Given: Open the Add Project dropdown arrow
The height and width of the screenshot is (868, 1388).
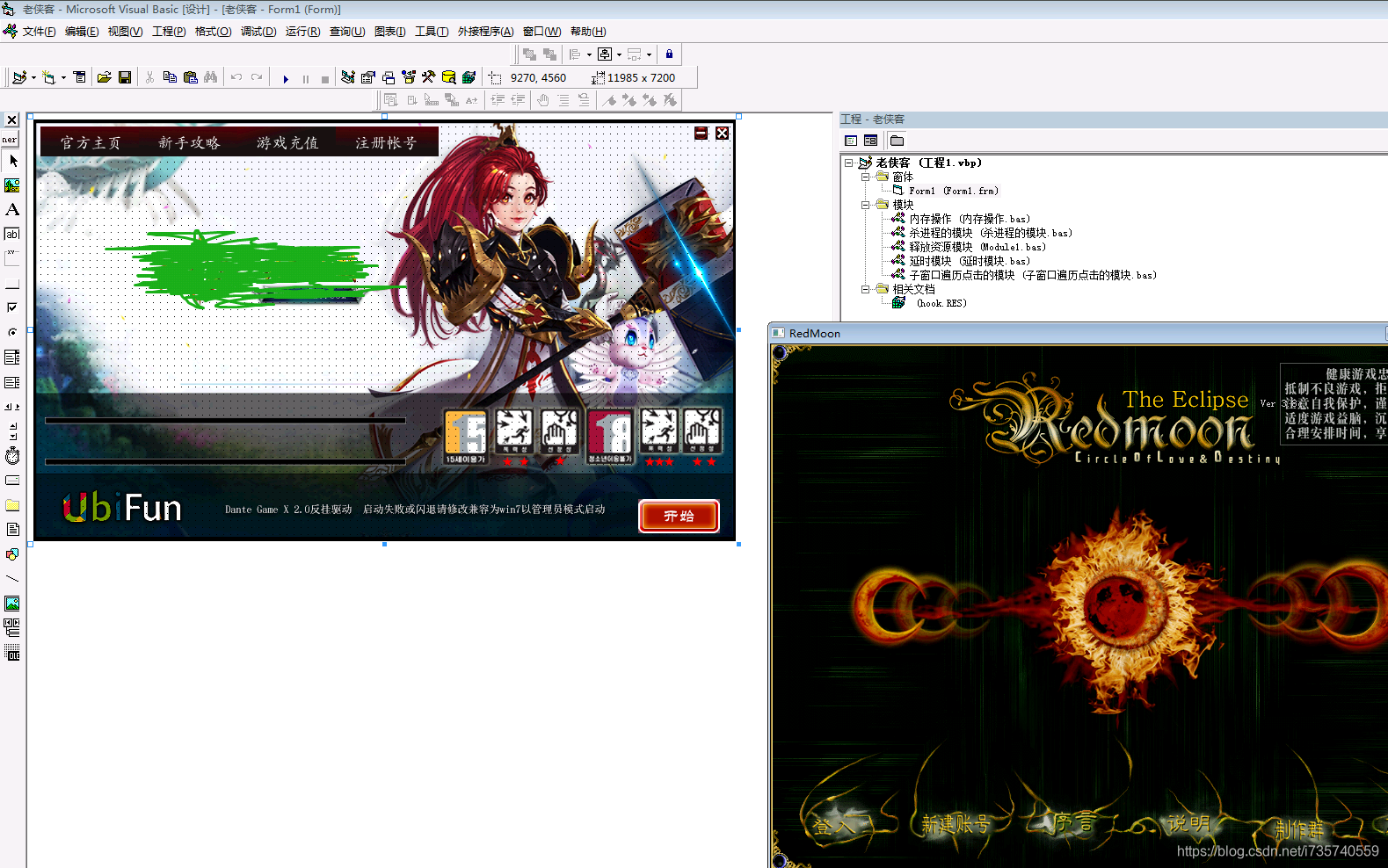Looking at the screenshot, I should pyautogui.click(x=33, y=77).
